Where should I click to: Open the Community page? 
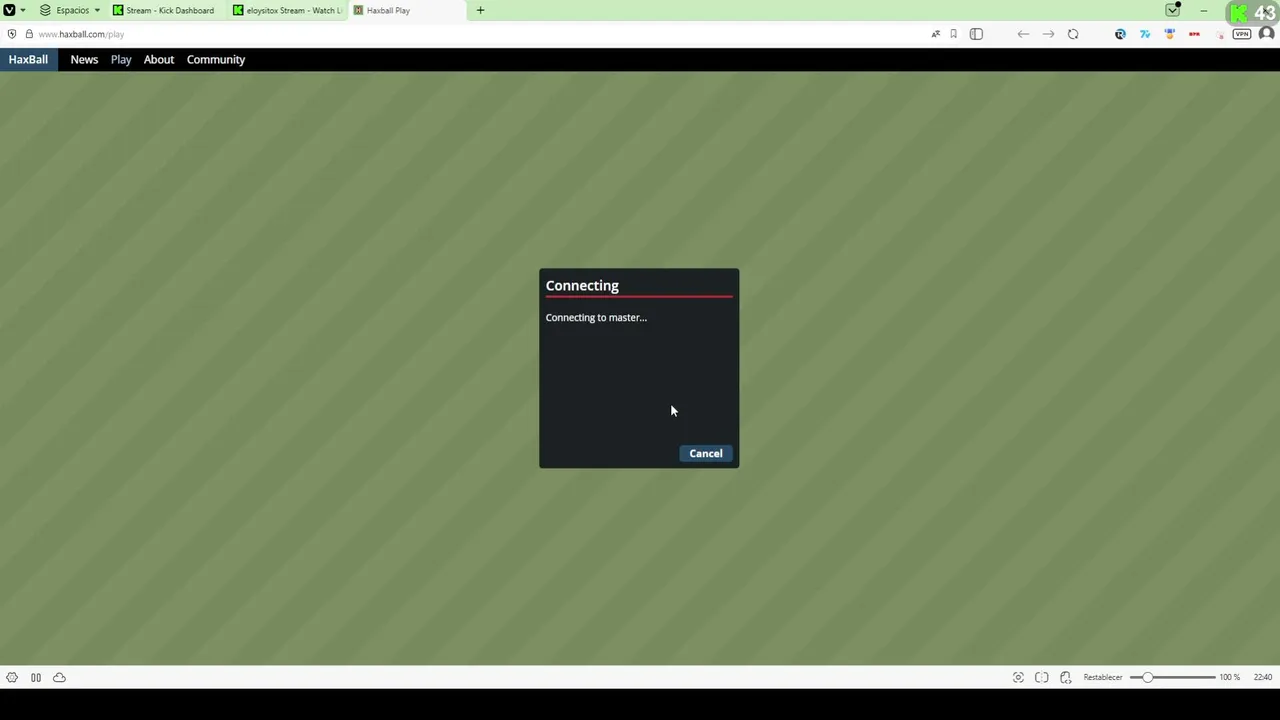216,59
